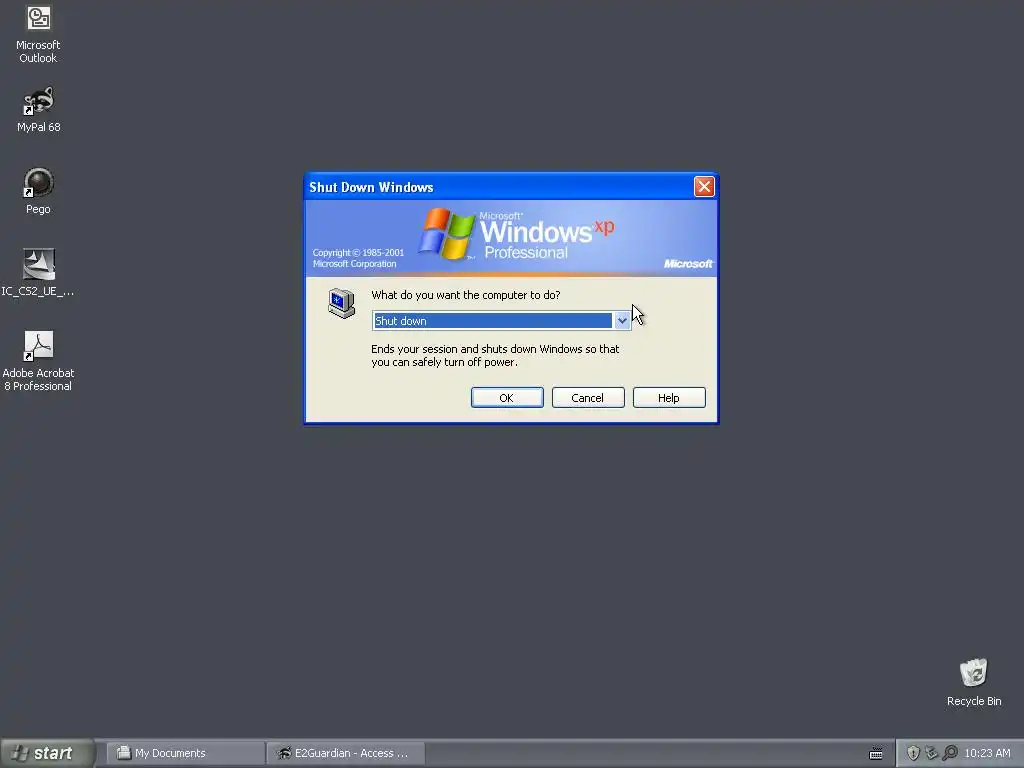This screenshot has height=768, width=1024.
Task: Click Cancel in Shut Down Windows dialog
Action: (x=588, y=398)
